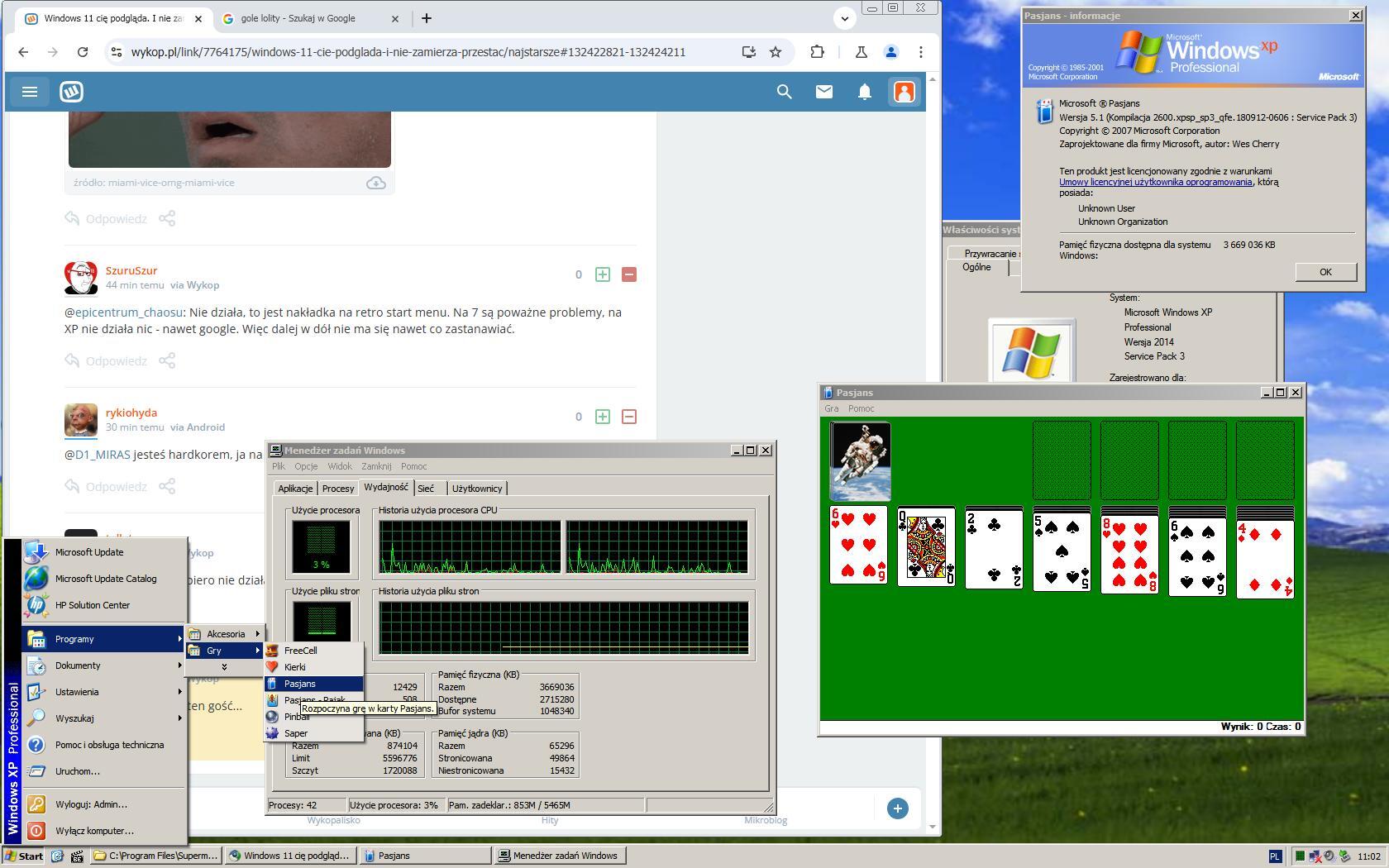Open Chrome extensions puzzle icon

[x=817, y=52]
